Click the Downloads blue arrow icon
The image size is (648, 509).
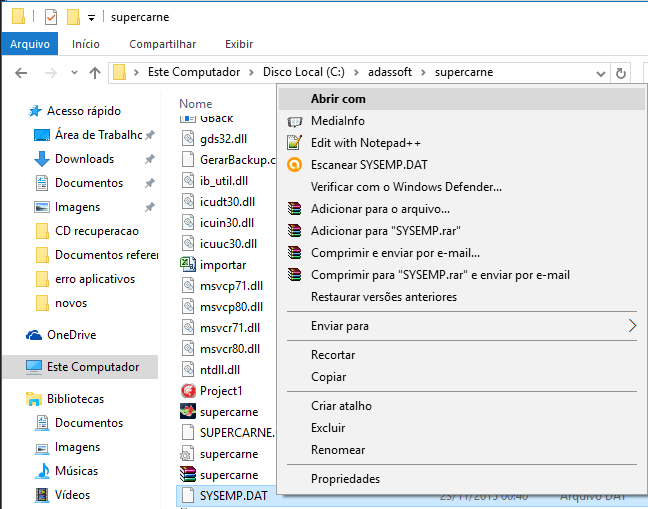click(42, 159)
